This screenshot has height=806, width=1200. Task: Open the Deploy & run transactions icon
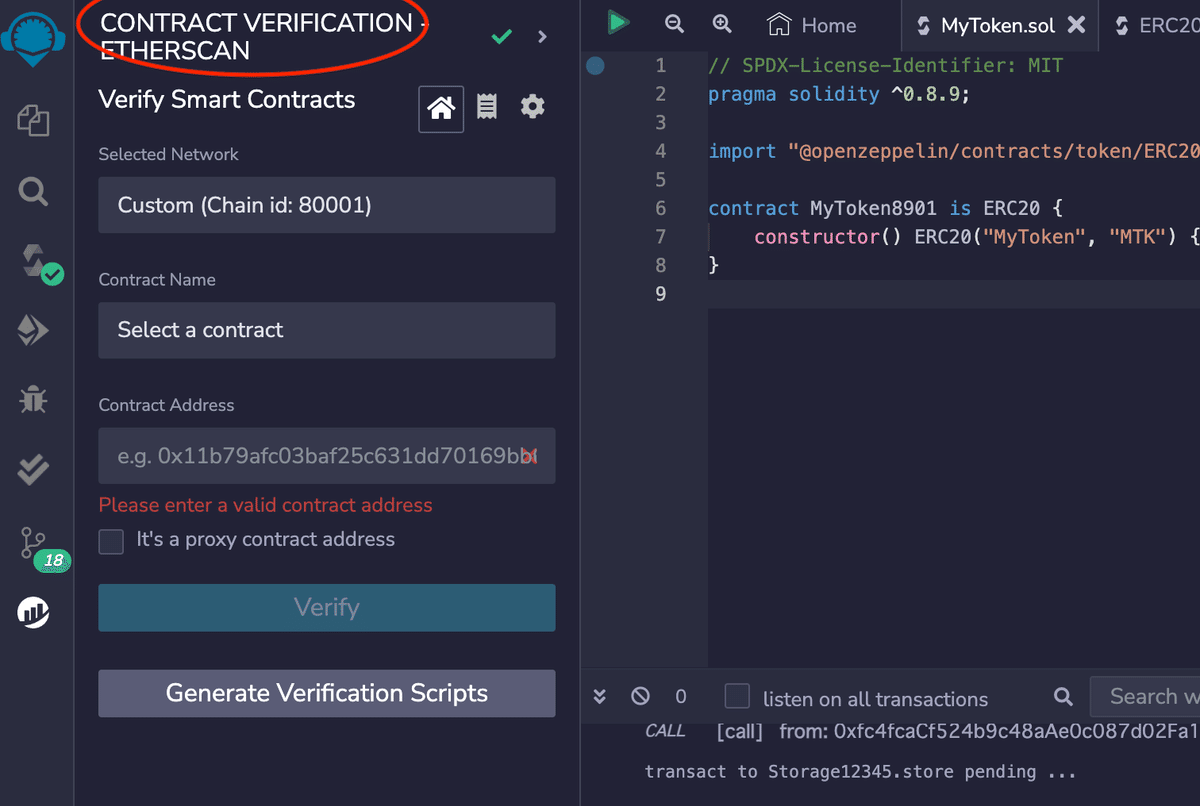33,331
